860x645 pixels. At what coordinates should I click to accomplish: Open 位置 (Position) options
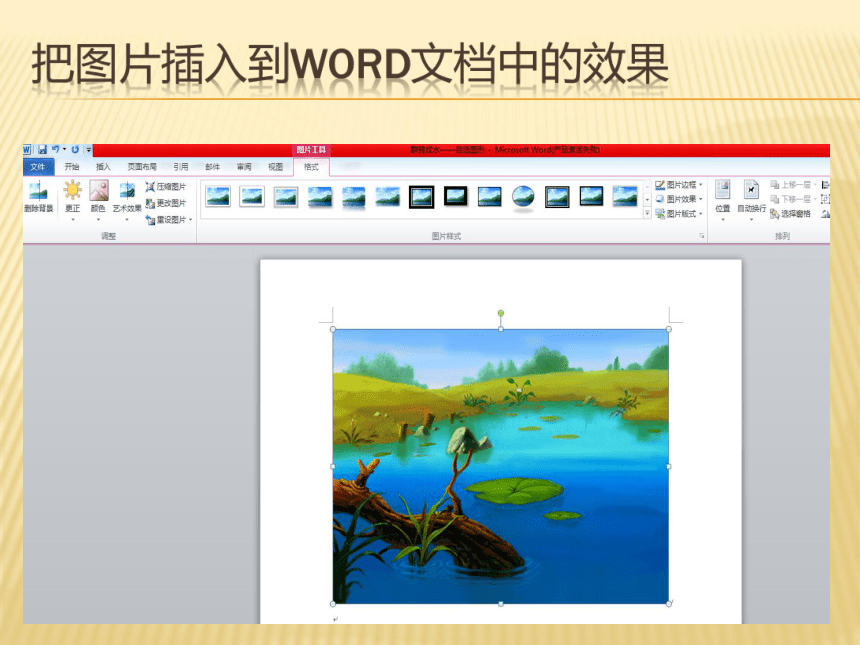723,200
